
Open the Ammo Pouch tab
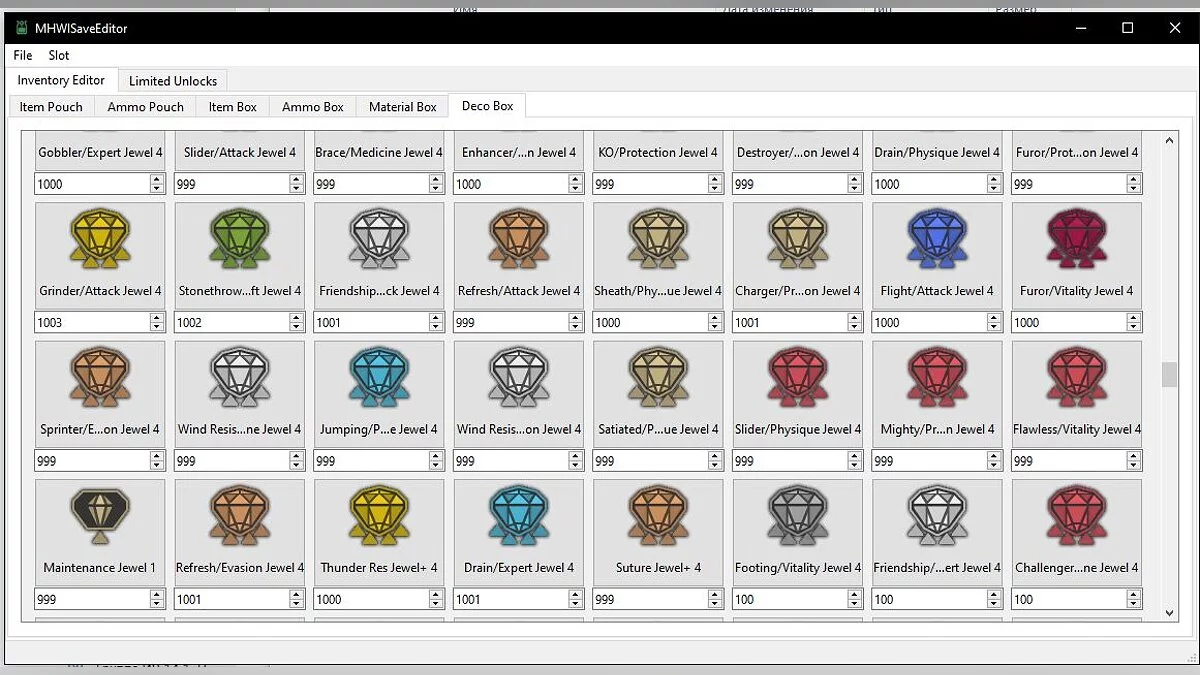(x=146, y=107)
